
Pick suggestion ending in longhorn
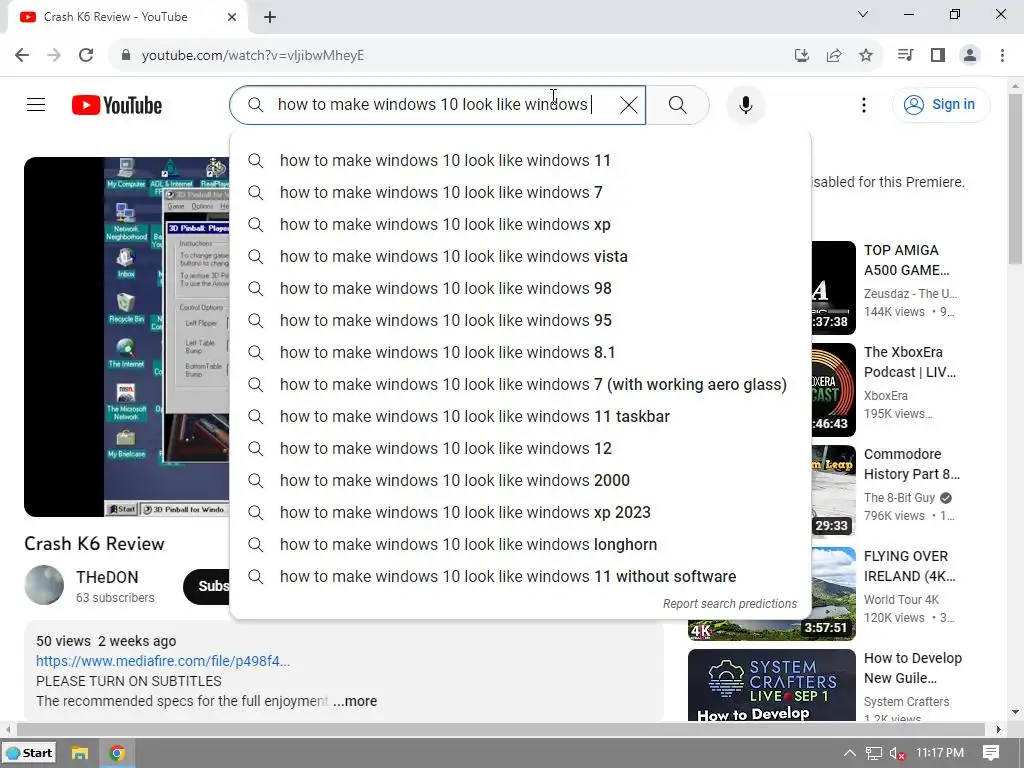tap(520, 544)
